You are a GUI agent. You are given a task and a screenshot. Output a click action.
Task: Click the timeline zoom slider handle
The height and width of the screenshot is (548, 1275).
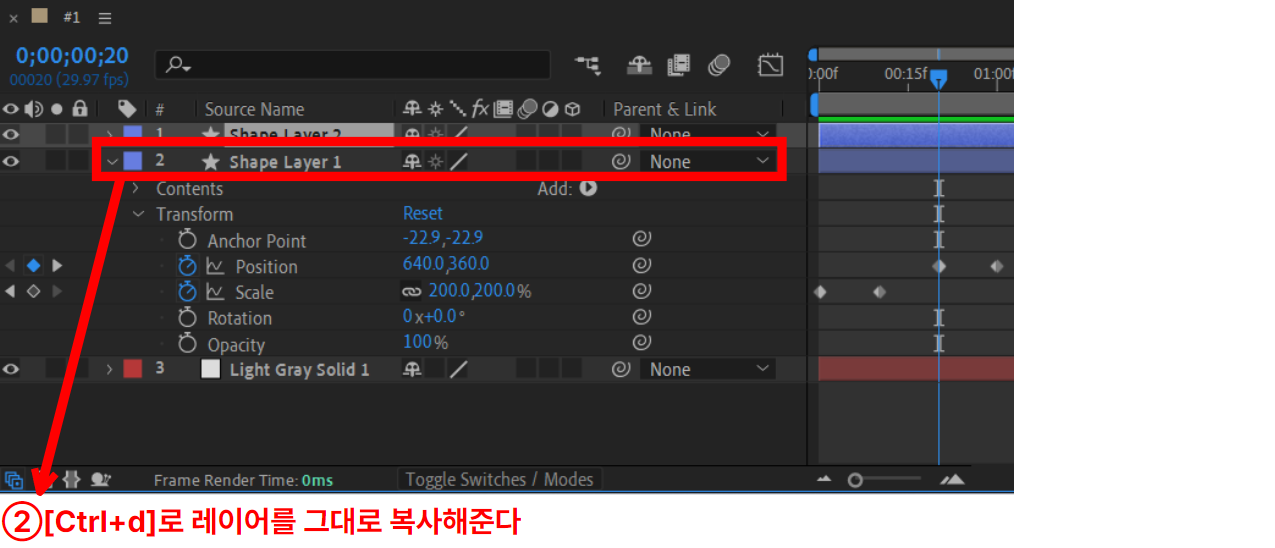[x=855, y=480]
